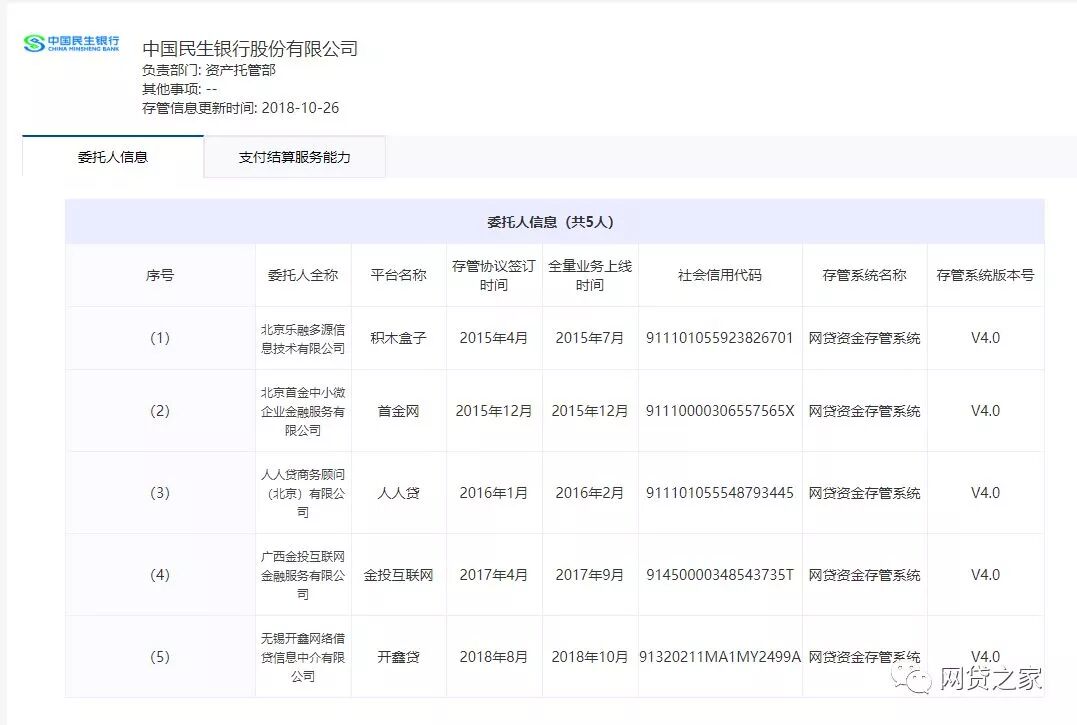This screenshot has height=725, width=1077.
Task: Click platform name 积木盒子
Action: [398, 338]
